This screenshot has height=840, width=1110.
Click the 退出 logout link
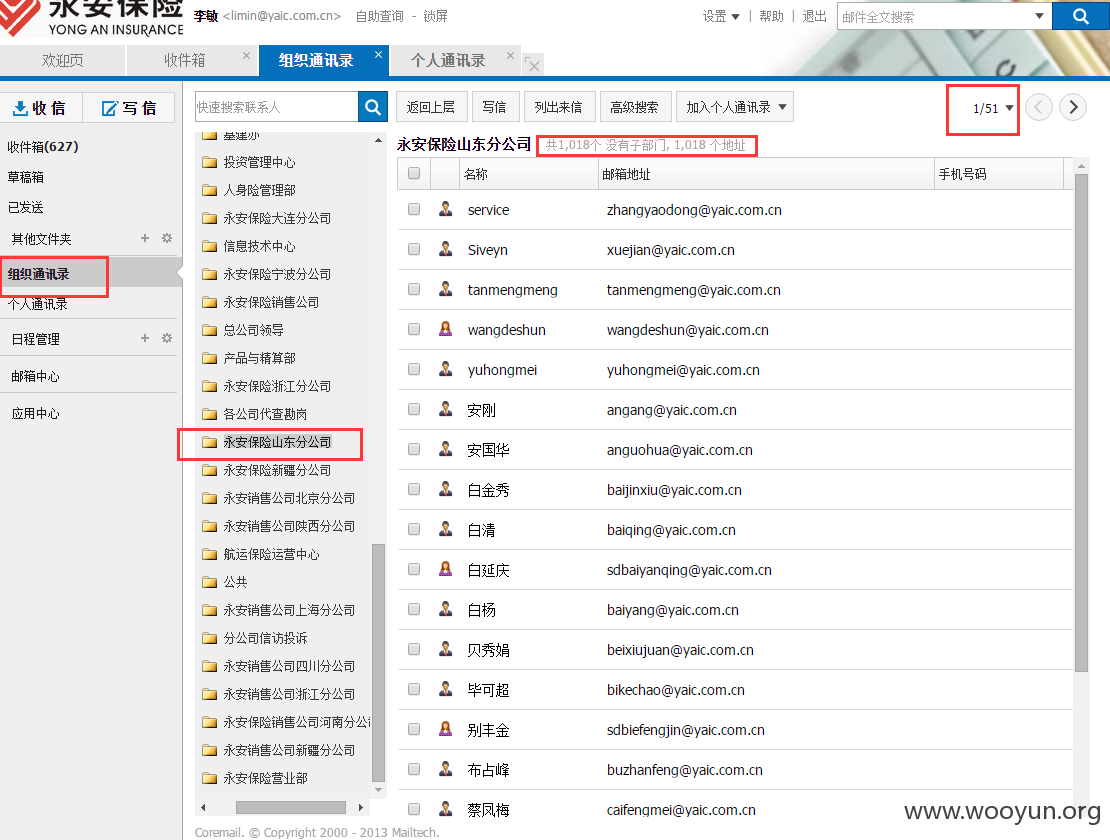point(814,16)
